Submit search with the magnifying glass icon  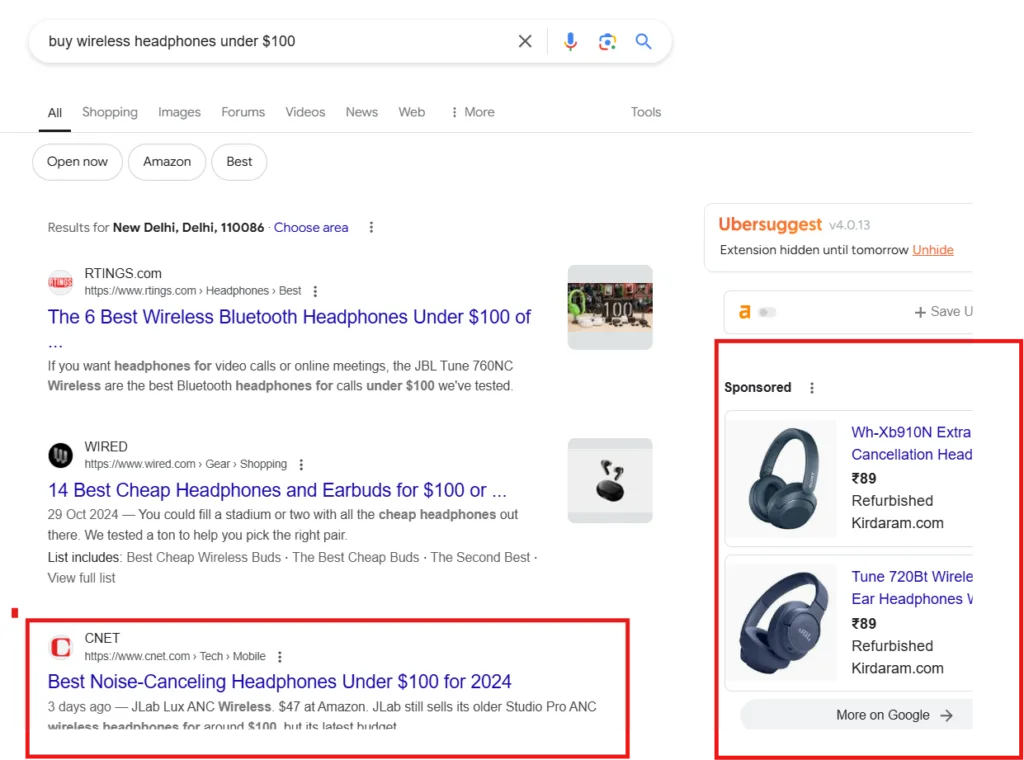tap(643, 41)
